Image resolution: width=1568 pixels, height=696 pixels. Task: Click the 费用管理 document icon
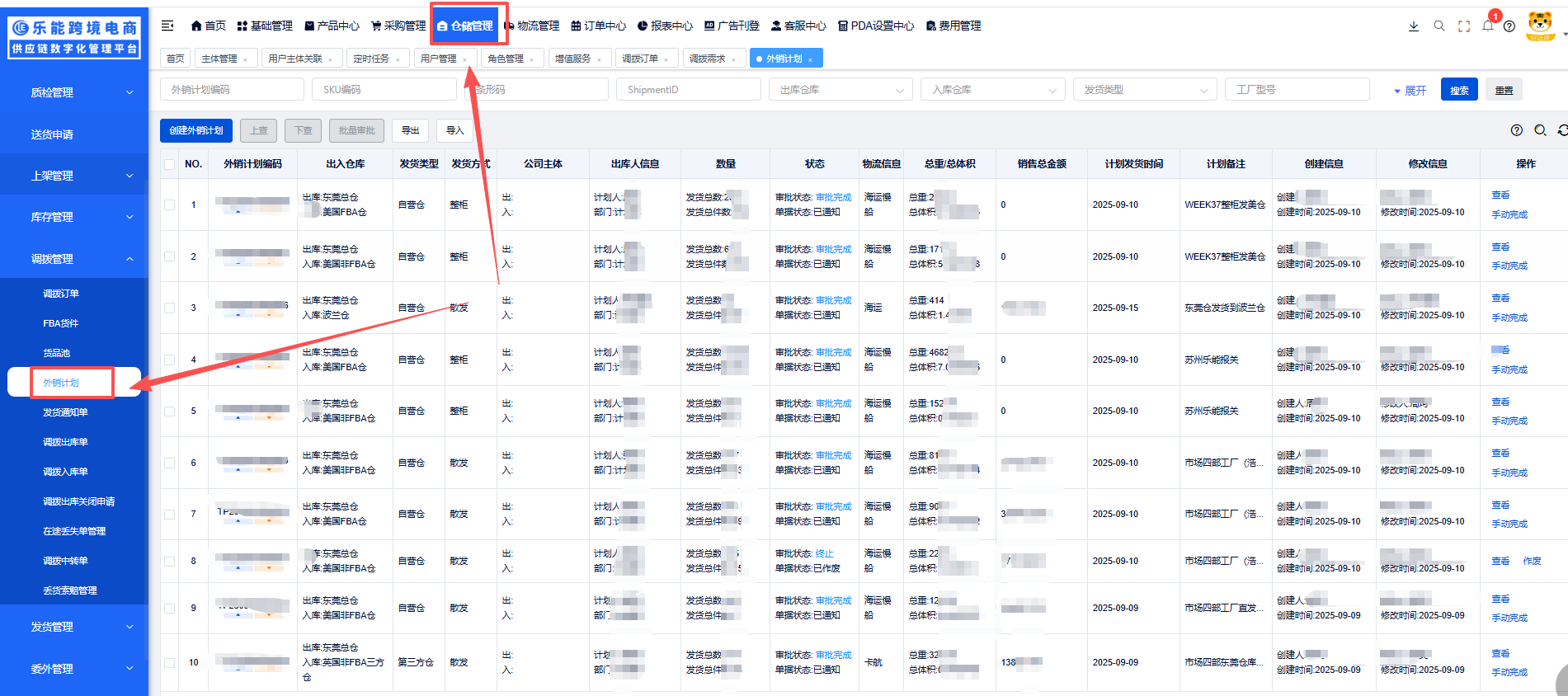coord(931,26)
